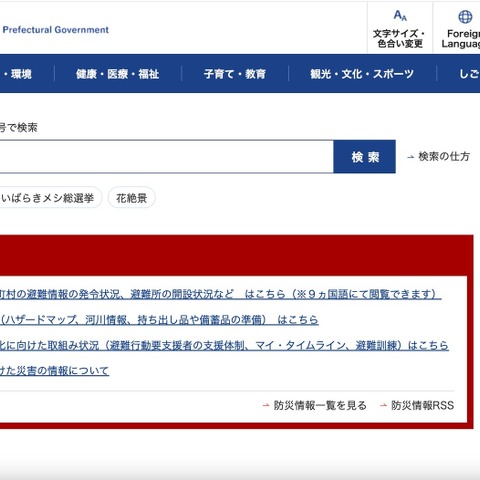
Task: Open the 観光・文化・スポーツ menu
Action: click(x=362, y=74)
